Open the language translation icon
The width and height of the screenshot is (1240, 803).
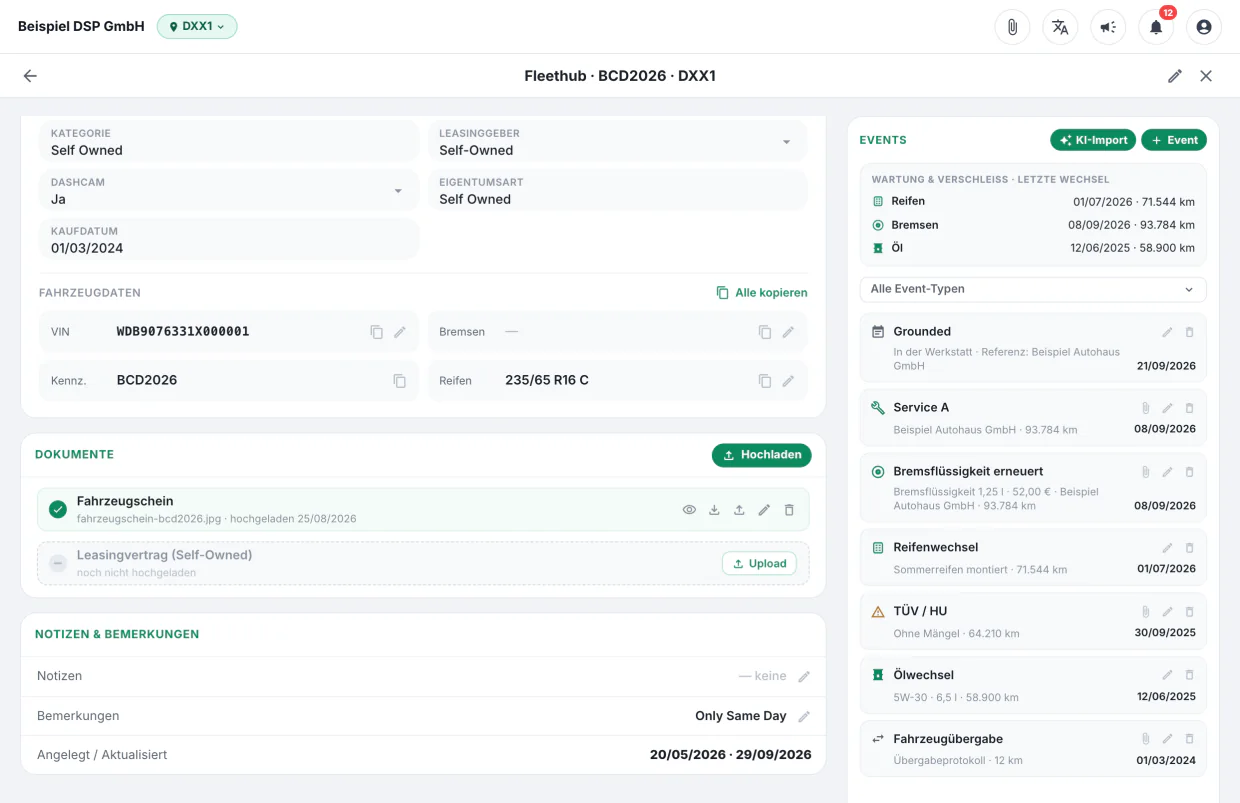coord(1060,27)
